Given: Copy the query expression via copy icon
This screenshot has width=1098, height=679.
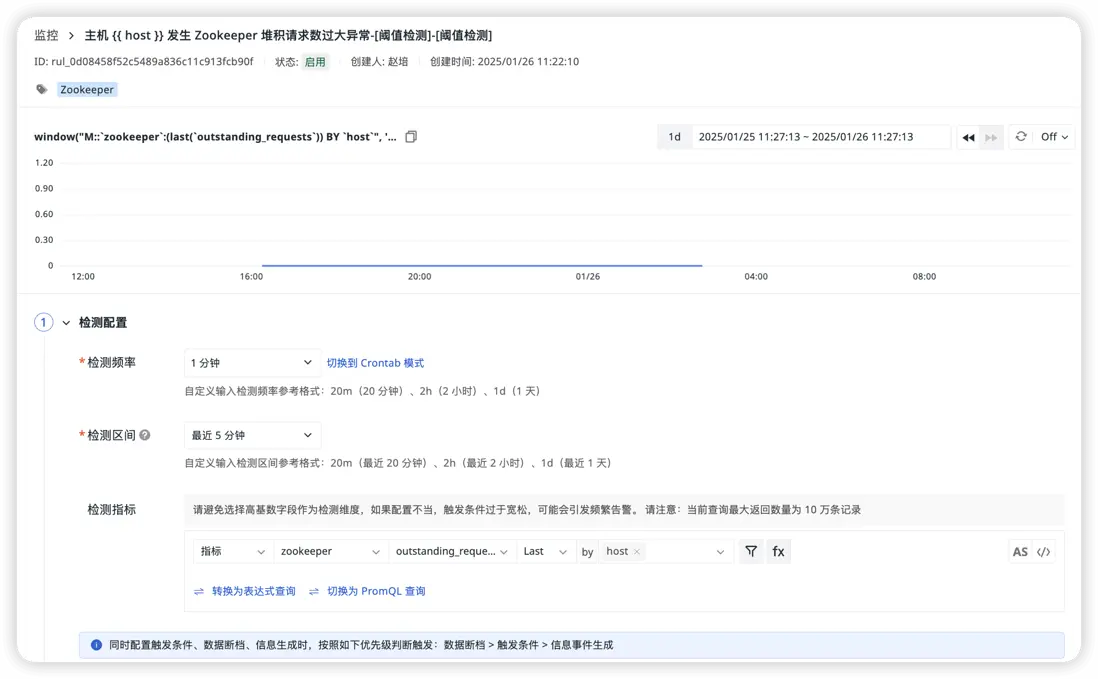Looking at the screenshot, I should tap(411, 137).
